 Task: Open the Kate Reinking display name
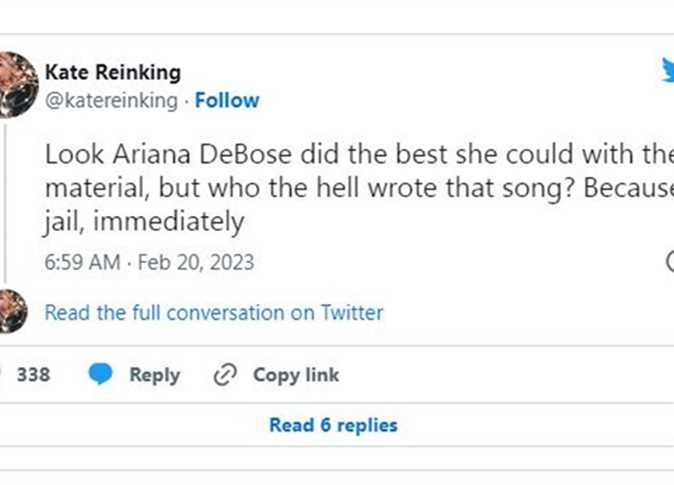112,72
